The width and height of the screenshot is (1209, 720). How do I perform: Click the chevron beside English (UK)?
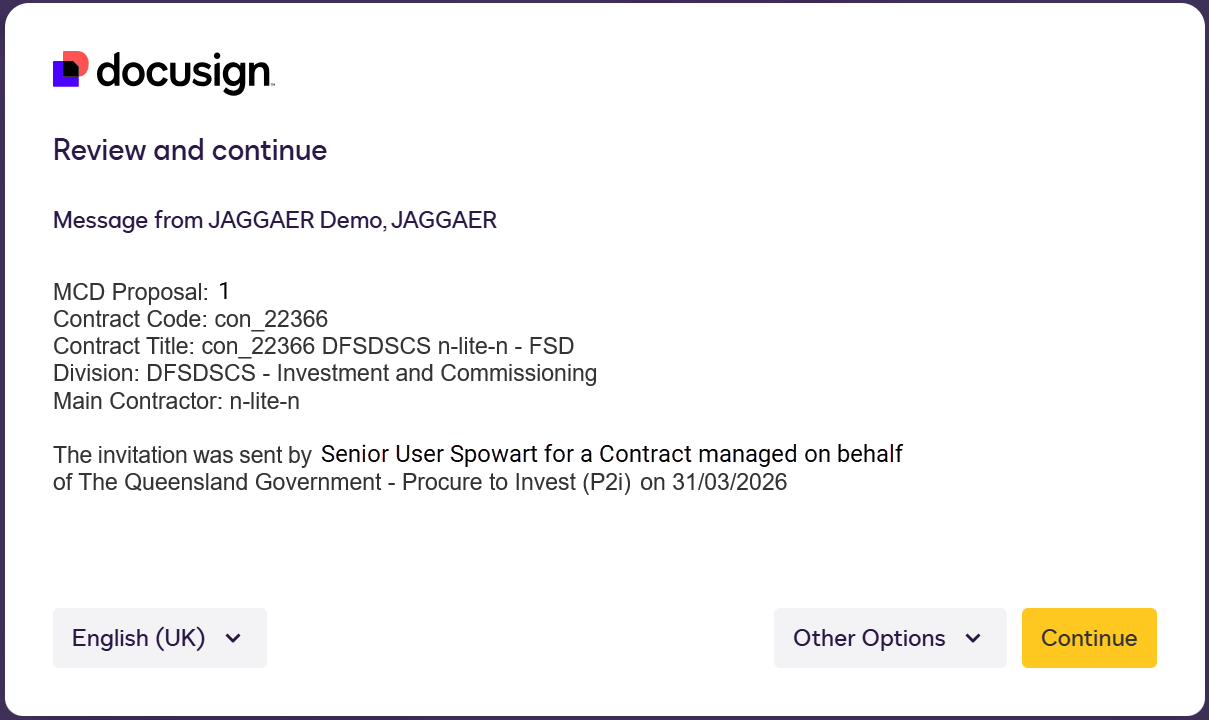coord(233,638)
